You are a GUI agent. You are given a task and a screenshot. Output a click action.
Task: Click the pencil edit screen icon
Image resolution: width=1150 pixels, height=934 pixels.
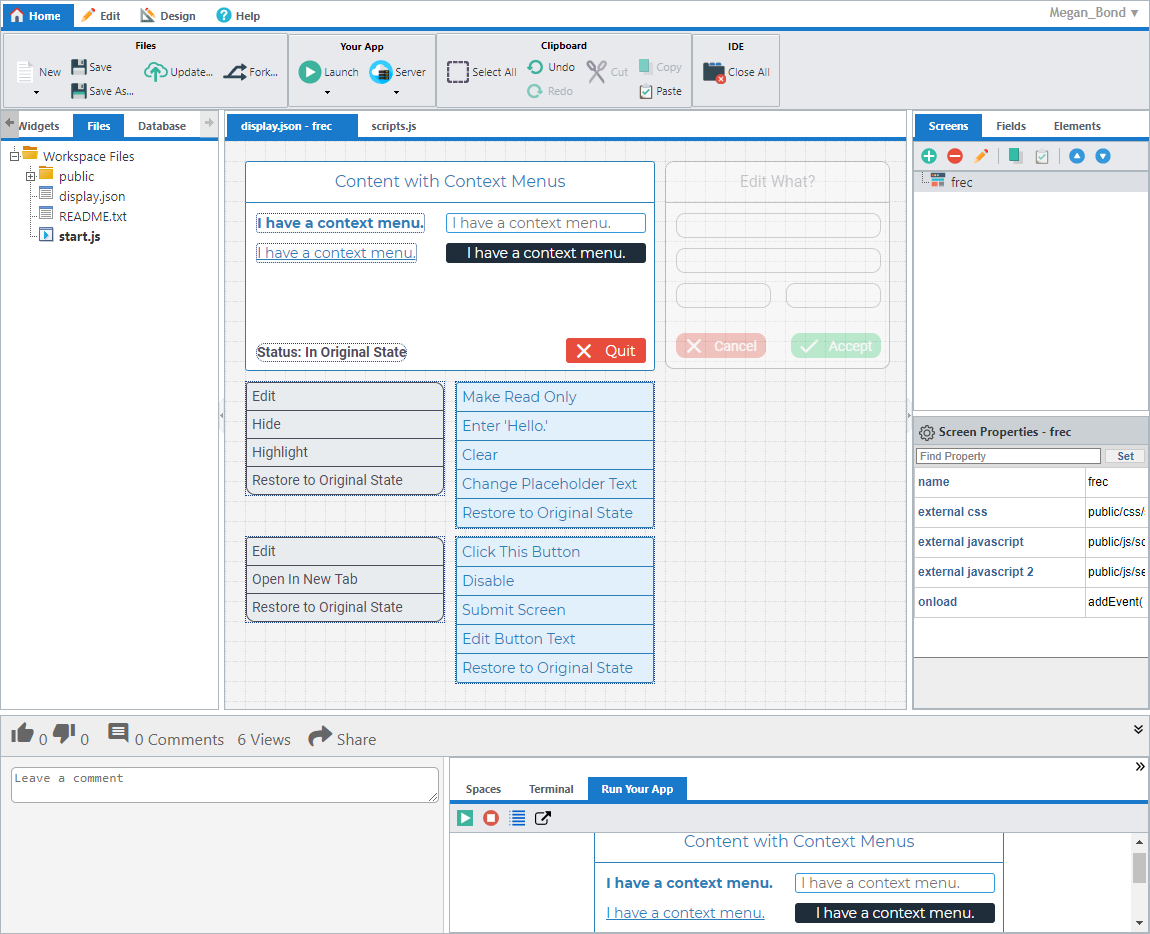point(981,156)
